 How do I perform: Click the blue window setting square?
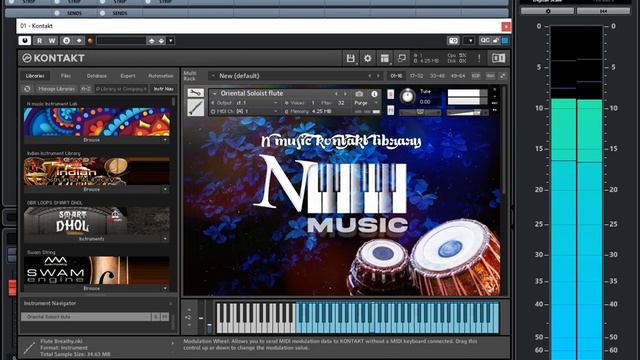[x=505, y=41]
